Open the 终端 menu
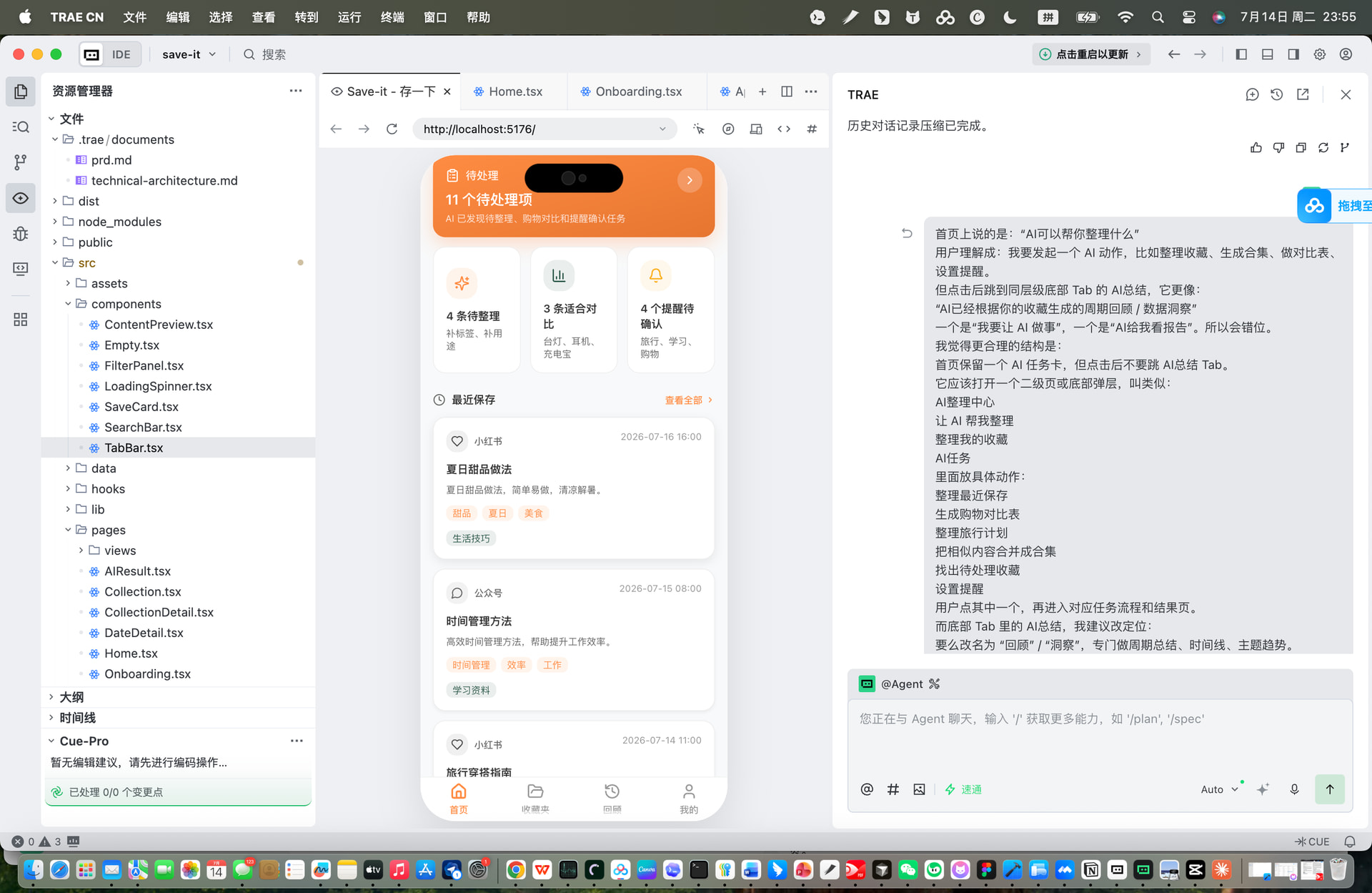The height and width of the screenshot is (893, 1372). 392,17
